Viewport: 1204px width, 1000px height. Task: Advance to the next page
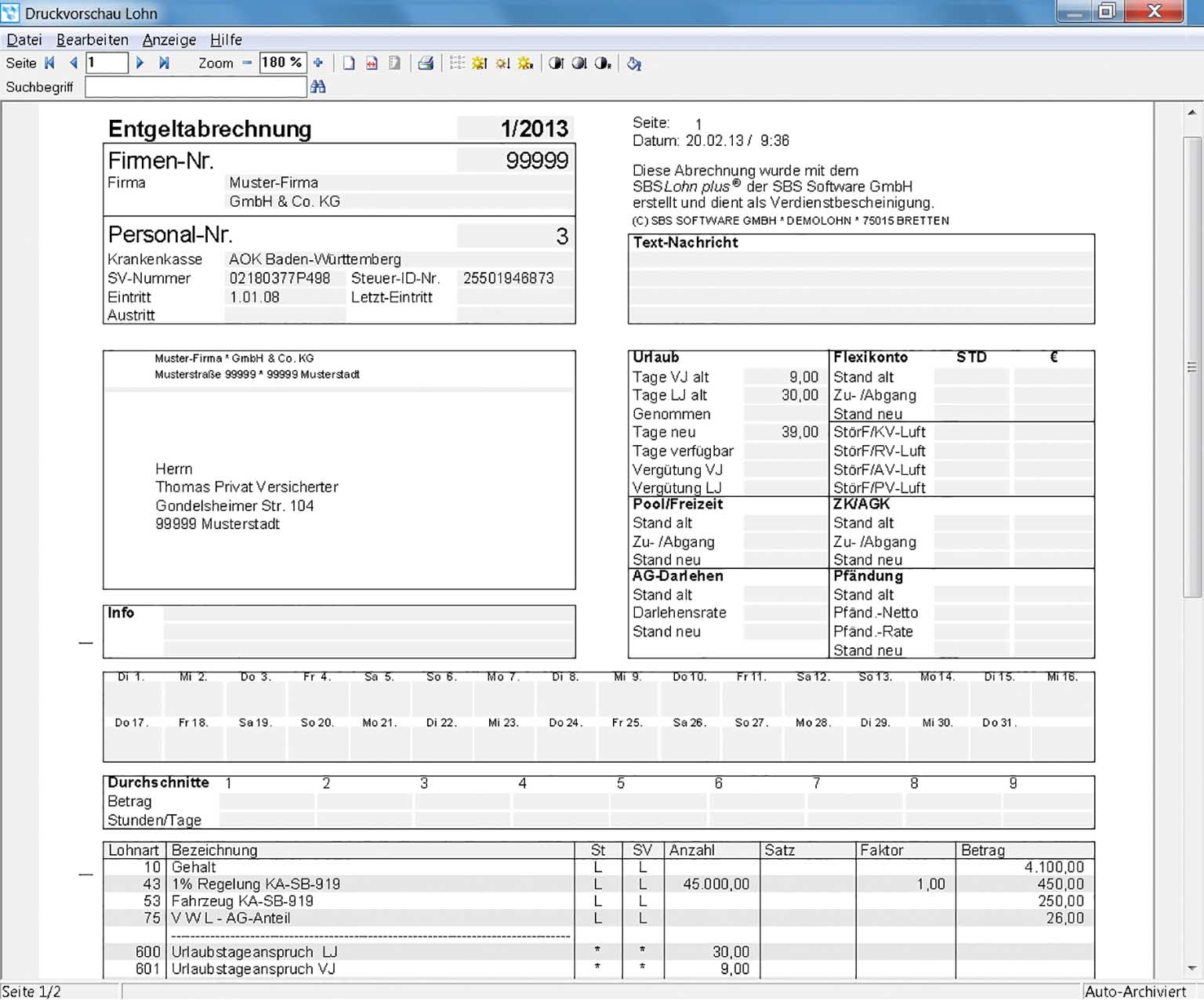point(140,63)
